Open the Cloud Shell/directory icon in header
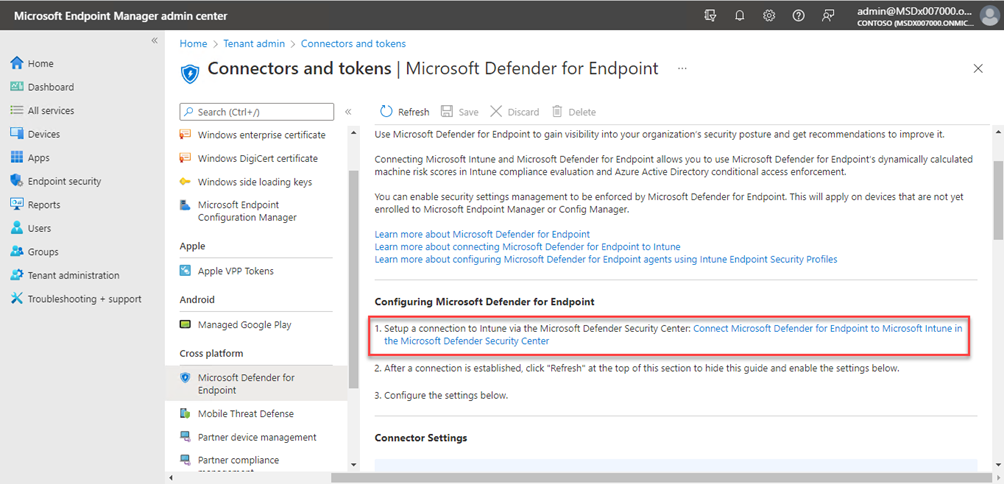1004x484 pixels. point(709,16)
